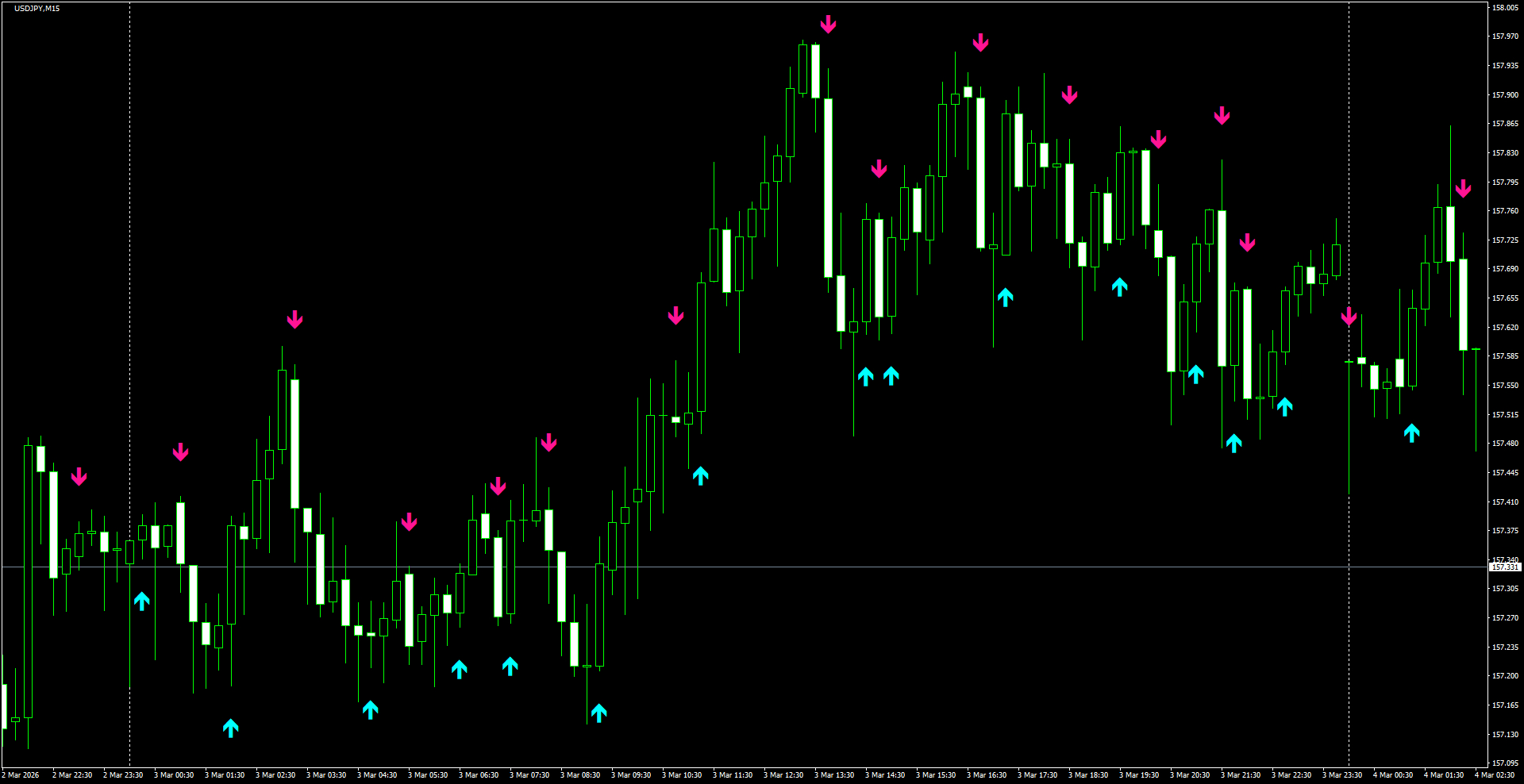
Task: Click the buy arrow near the 3 Mar 21:30 pullback low
Action: tap(1233, 442)
